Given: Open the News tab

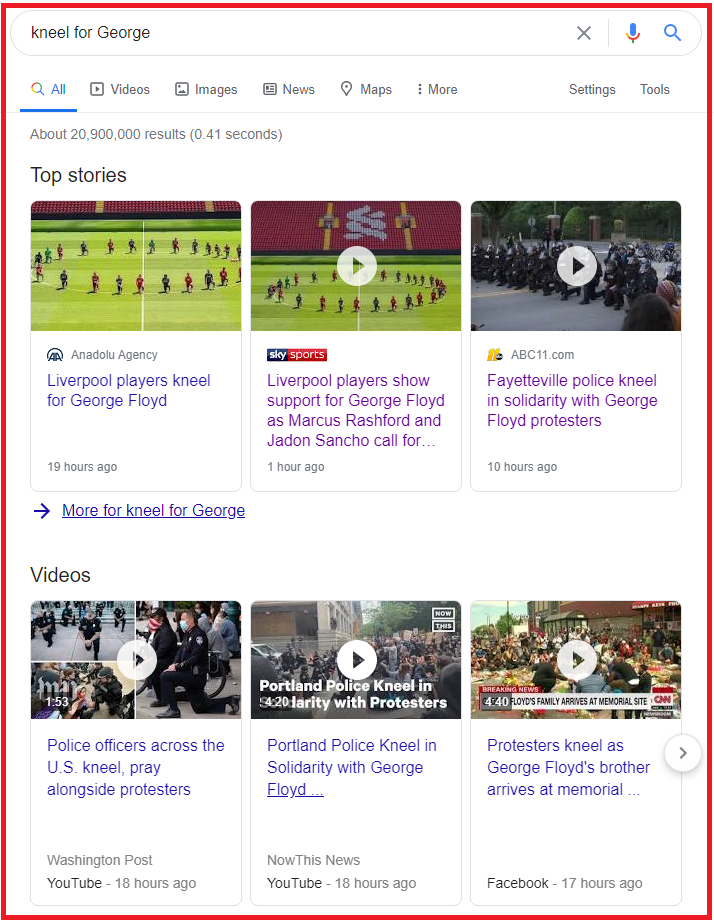Looking at the screenshot, I should pos(289,90).
